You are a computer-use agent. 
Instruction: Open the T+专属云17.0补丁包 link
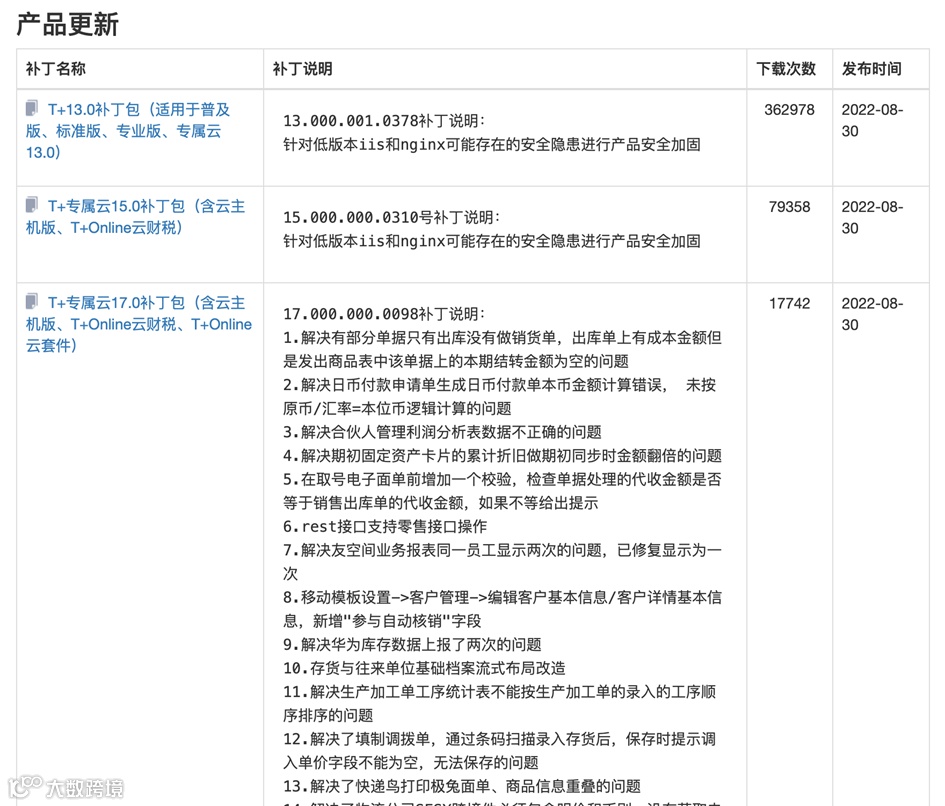point(139,324)
